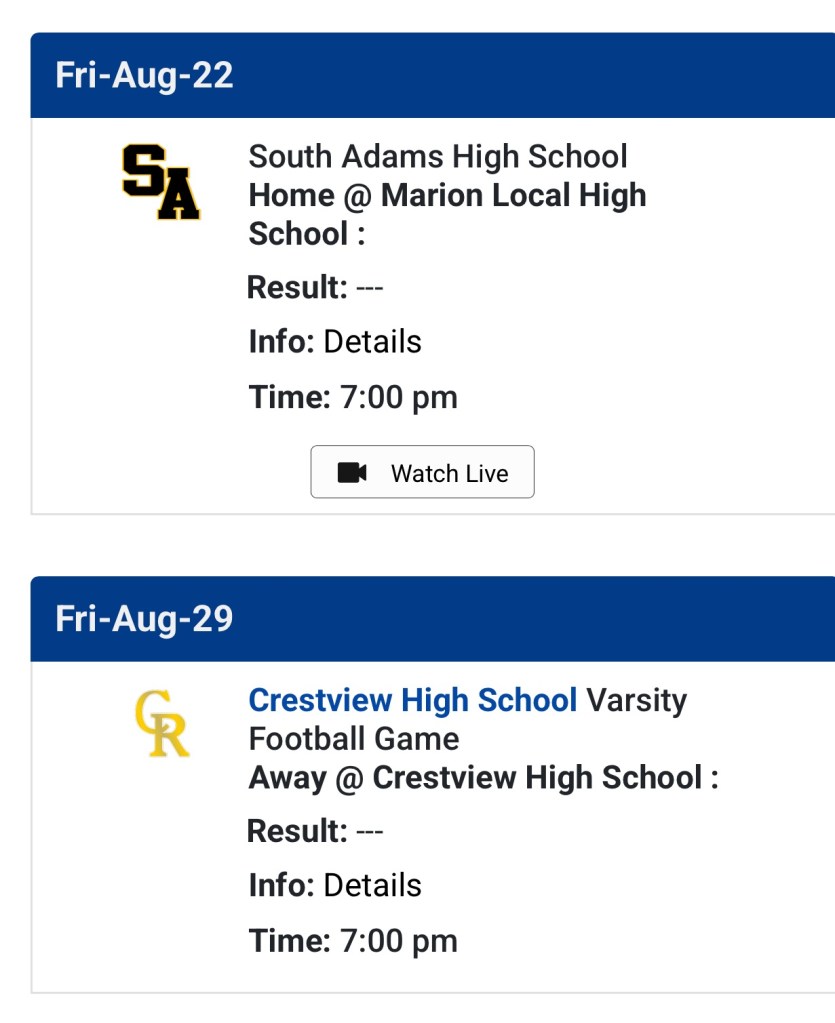Open the Crestview High School link
835x1023 pixels.
click(412, 700)
